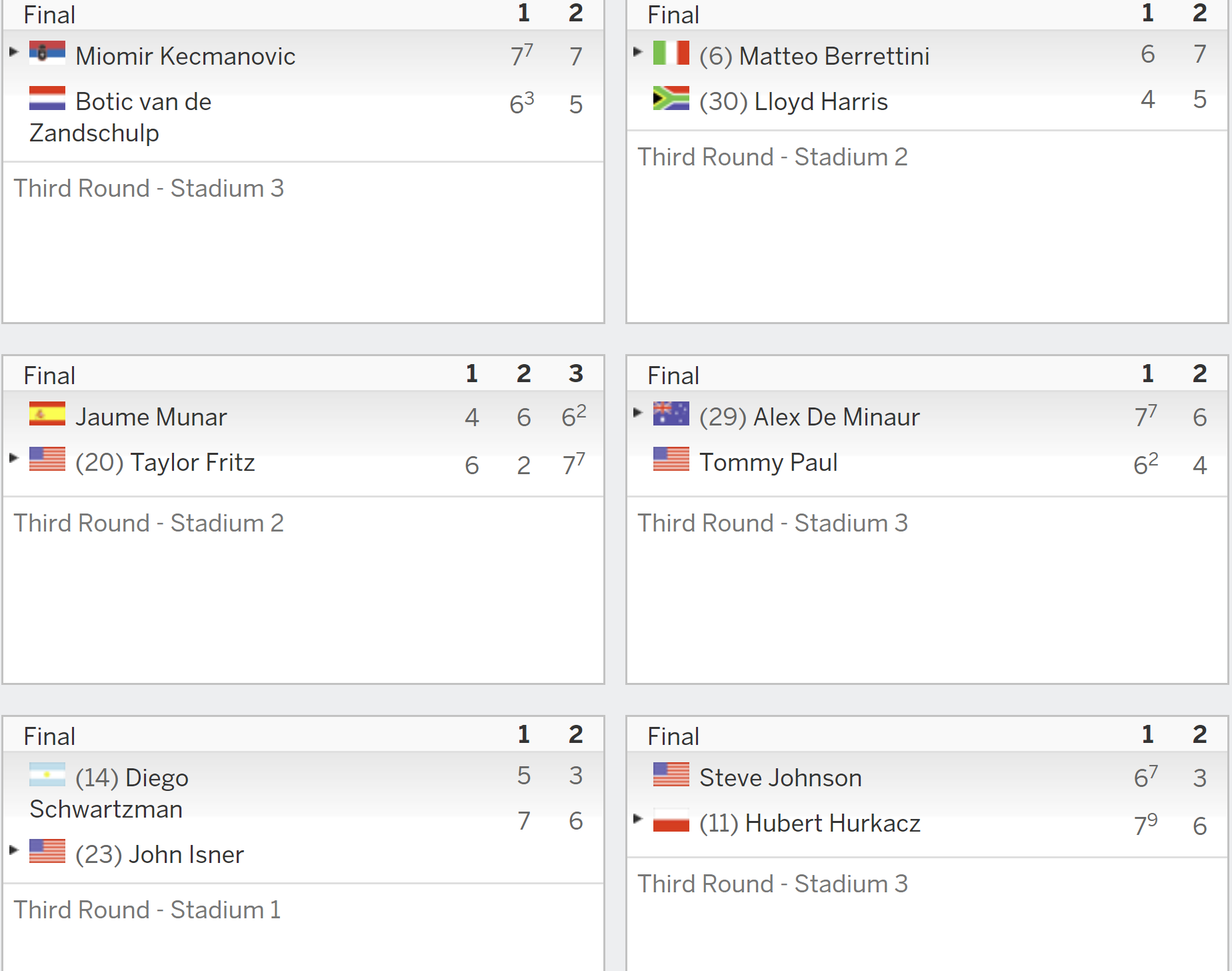Viewport: 1232px width, 971px height.
Task: Click the South African flag next to Lloyd Harris
Action: (671, 98)
